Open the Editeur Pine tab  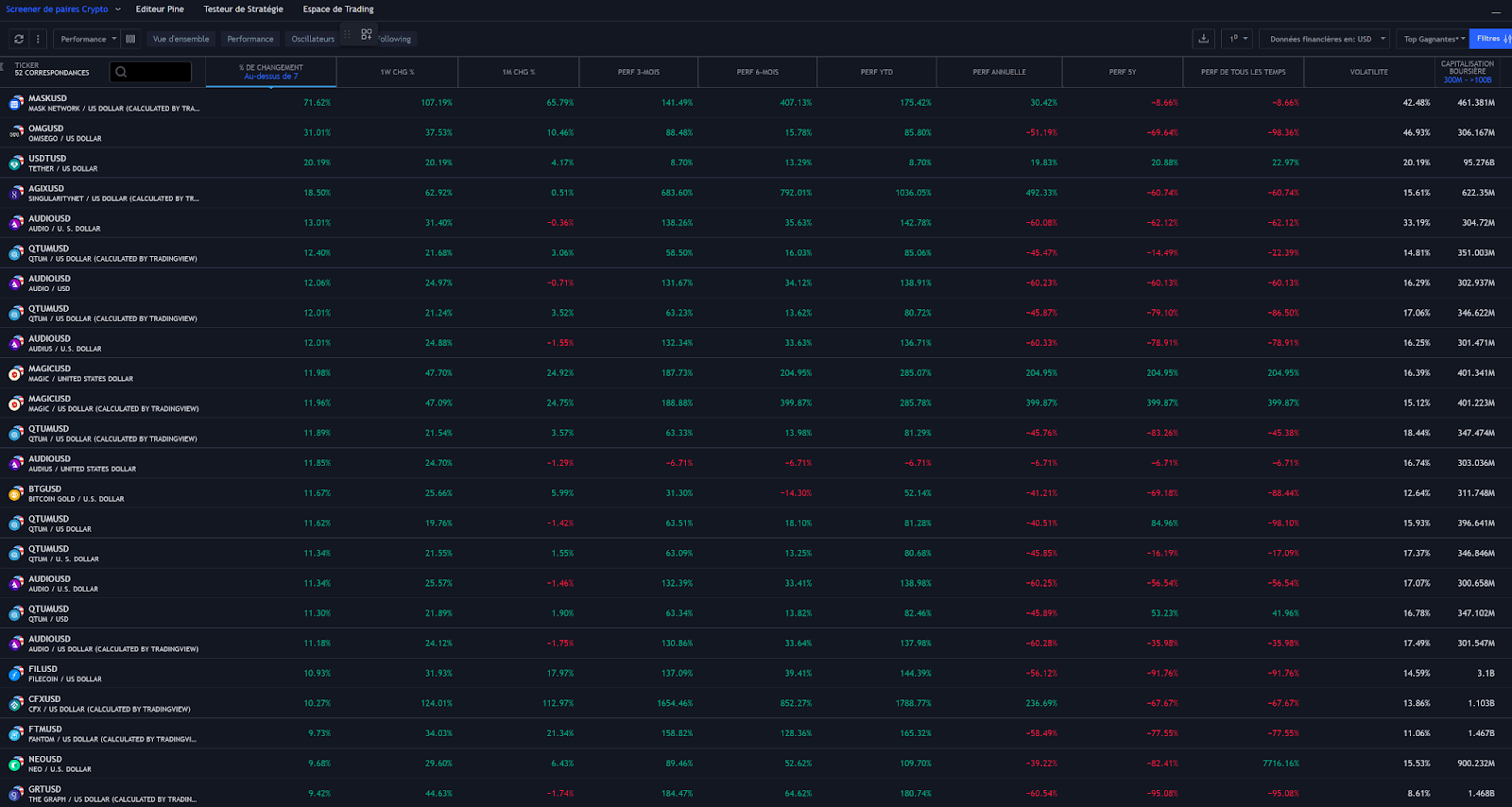tap(160, 9)
